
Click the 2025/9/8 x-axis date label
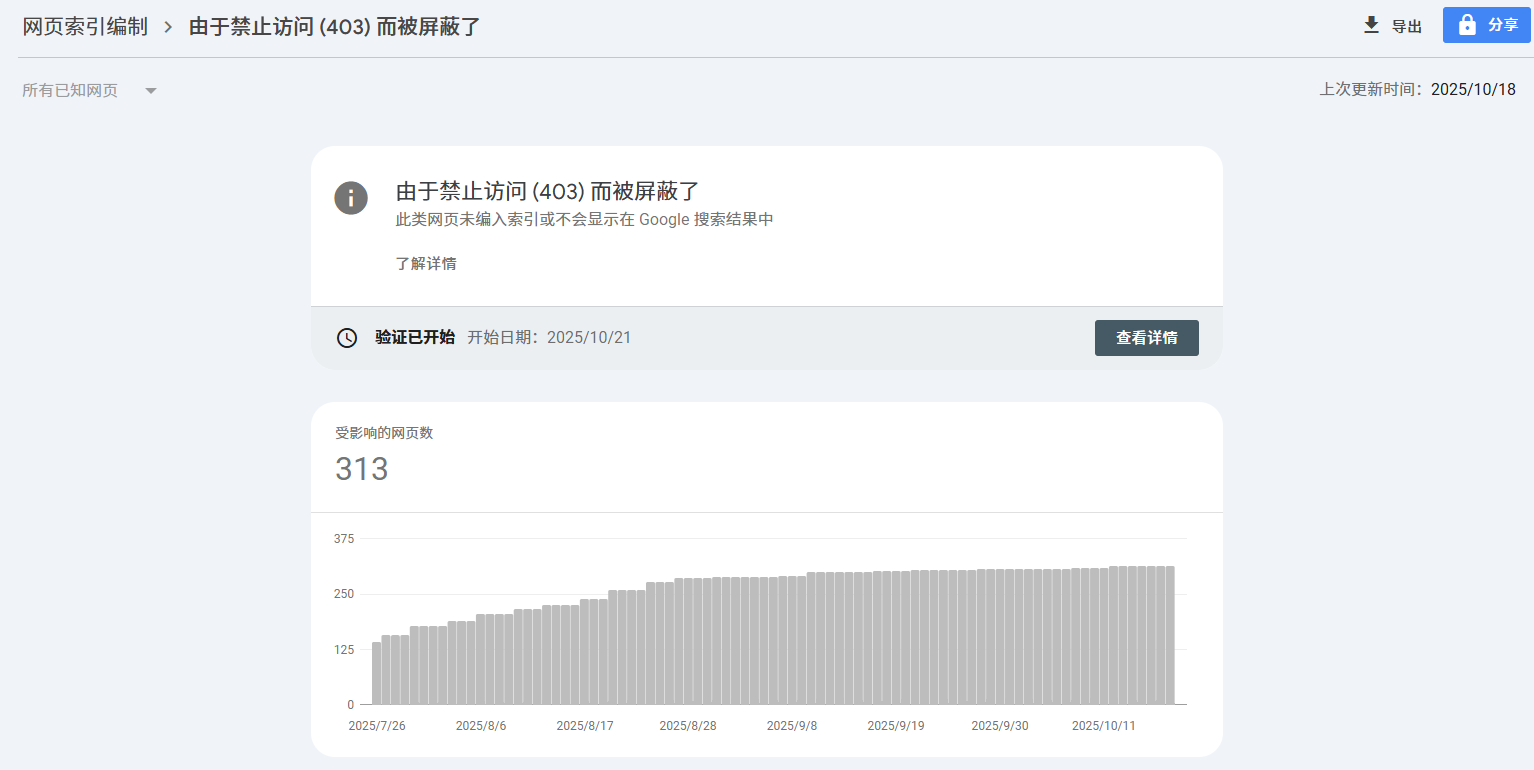792,725
